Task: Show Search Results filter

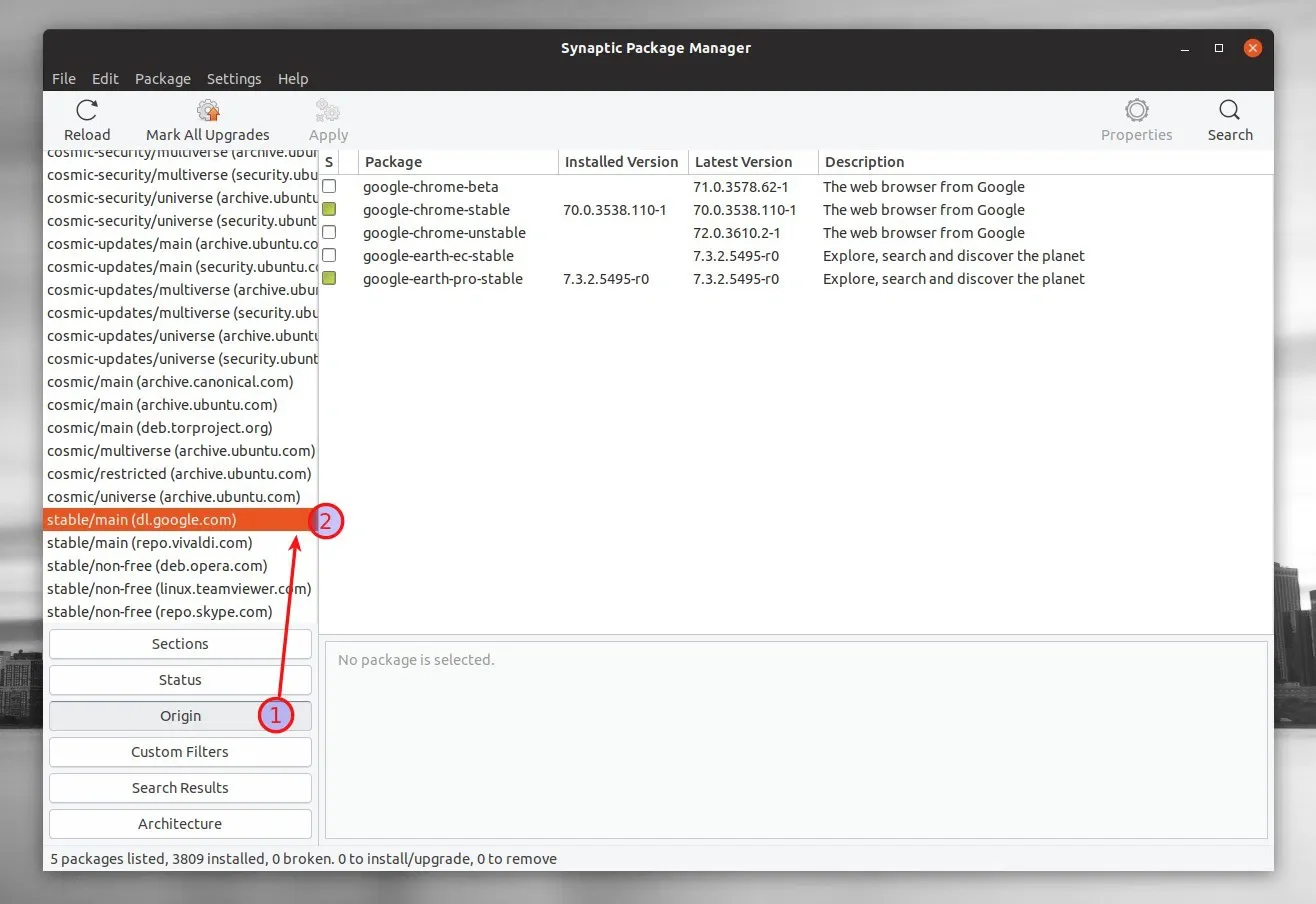Action: pyautogui.click(x=180, y=788)
